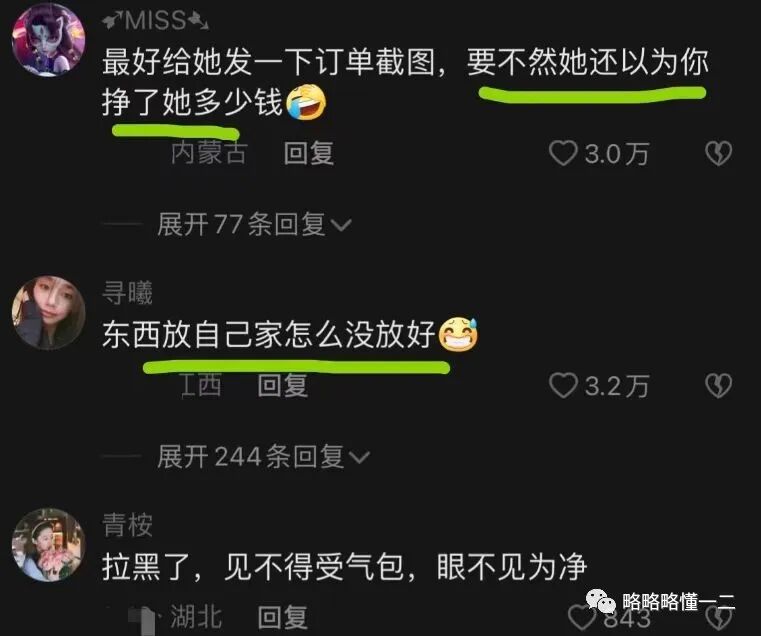Click the WeChat logo watermark icon
The height and width of the screenshot is (636, 761).
[x=601, y=602]
